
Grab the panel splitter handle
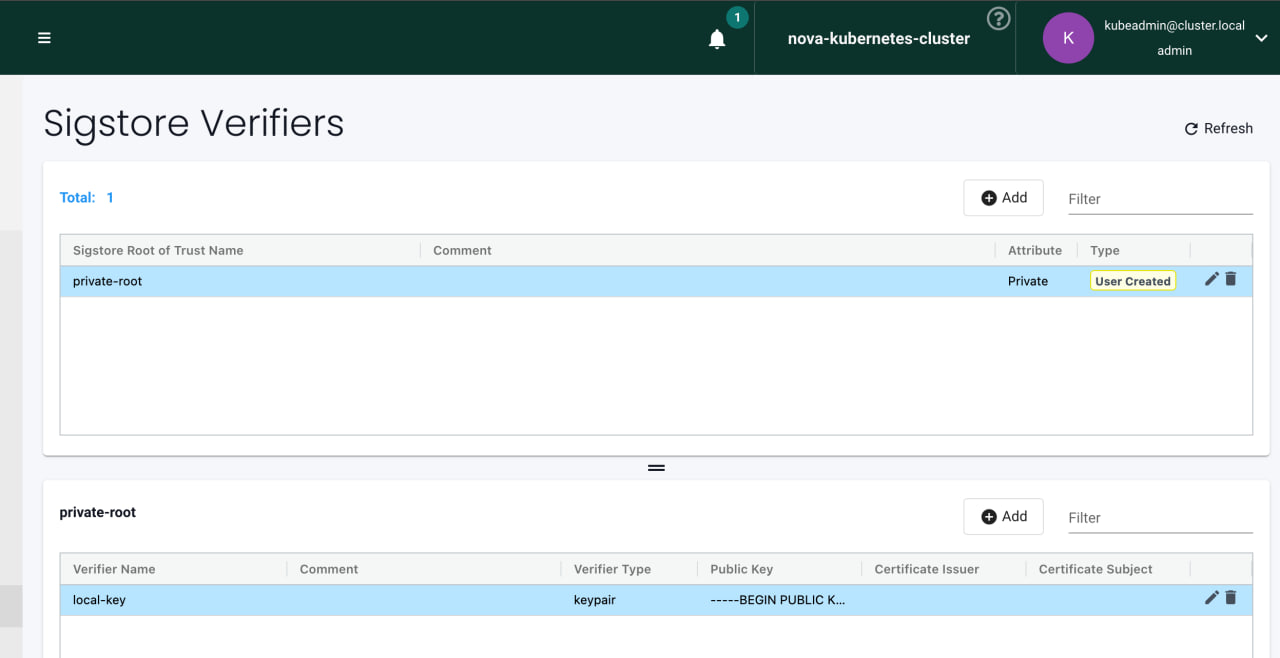[x=656, y=468]
